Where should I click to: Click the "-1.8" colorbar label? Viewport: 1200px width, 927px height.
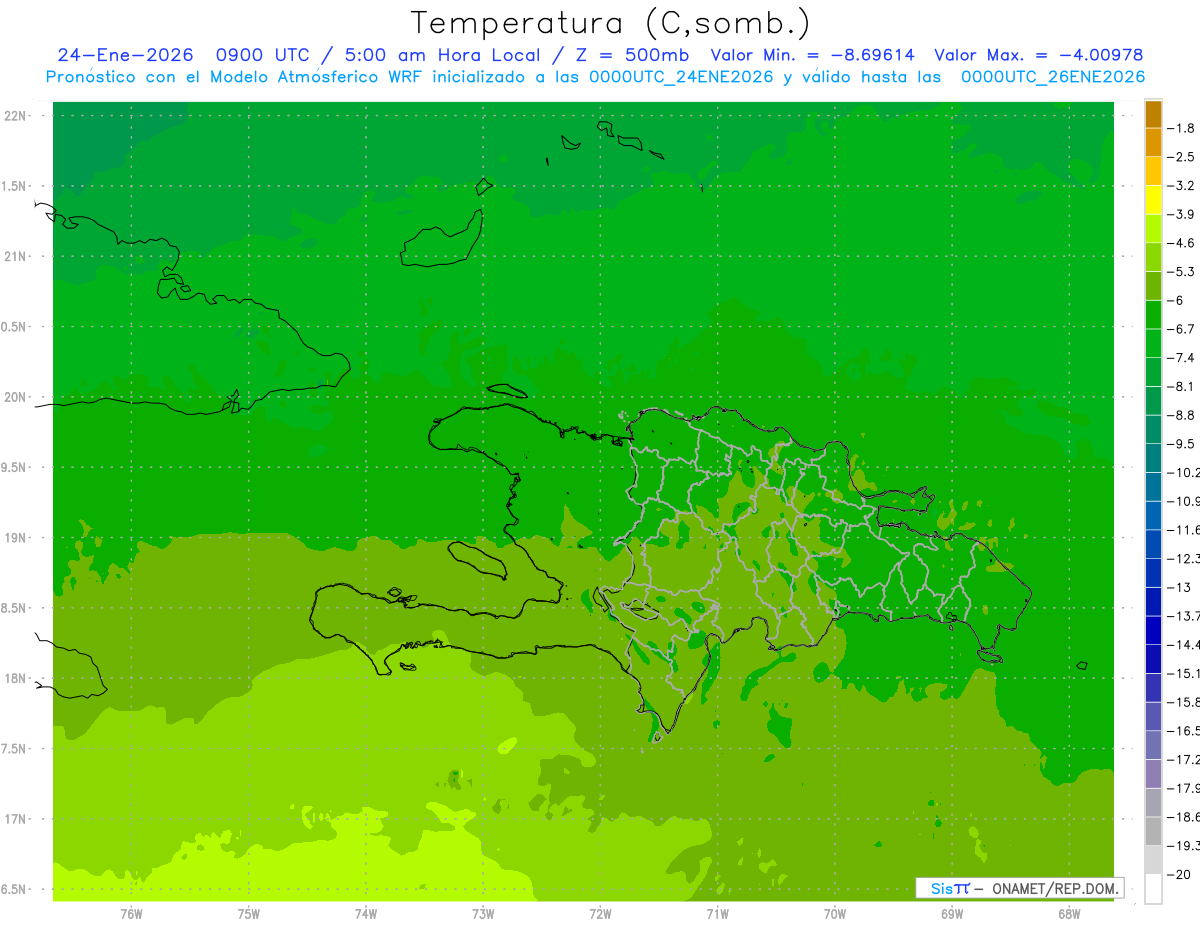(x=1182, y=128)
